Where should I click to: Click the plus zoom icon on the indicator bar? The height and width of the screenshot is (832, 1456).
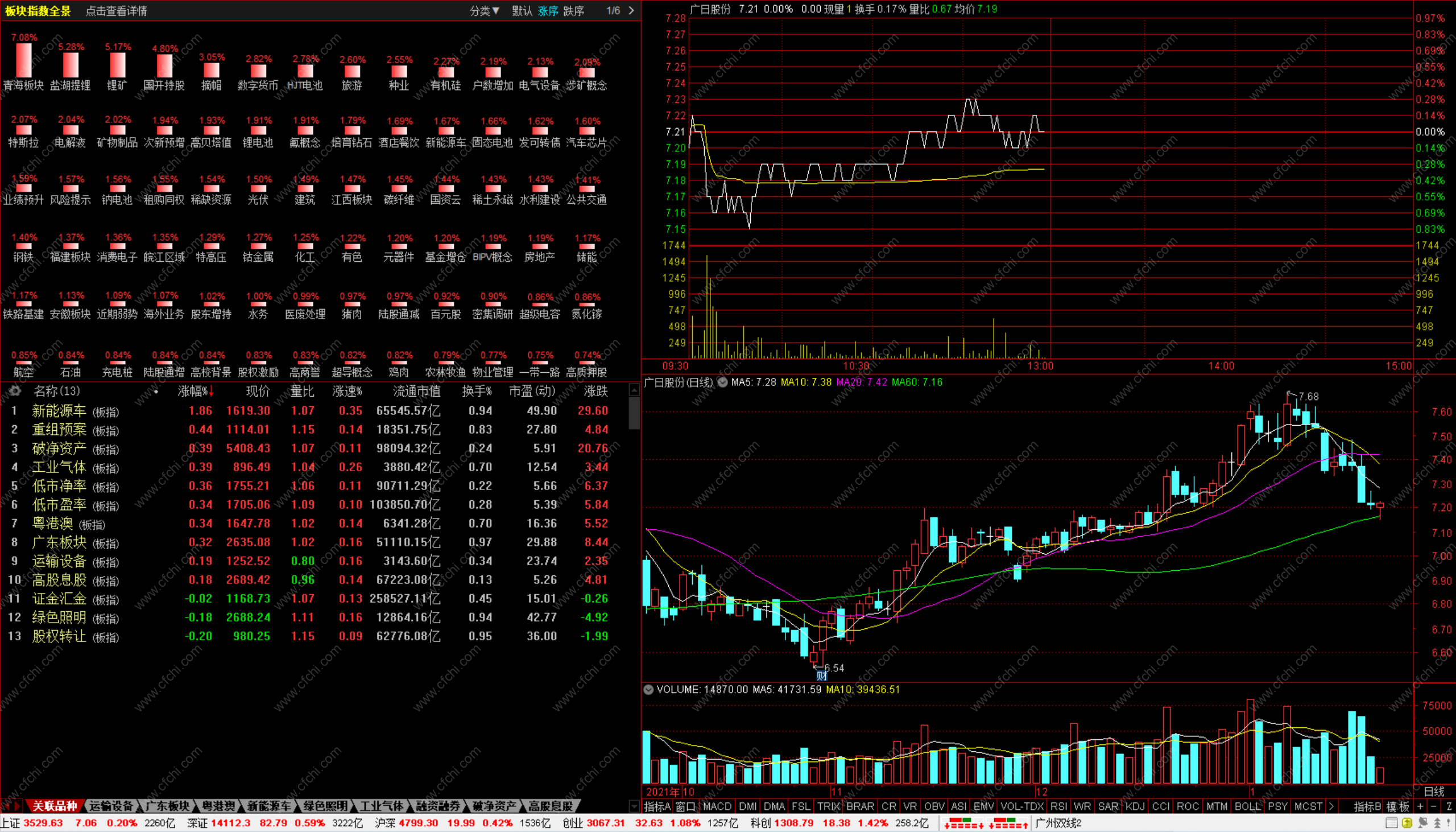[x=1420, y=806]
